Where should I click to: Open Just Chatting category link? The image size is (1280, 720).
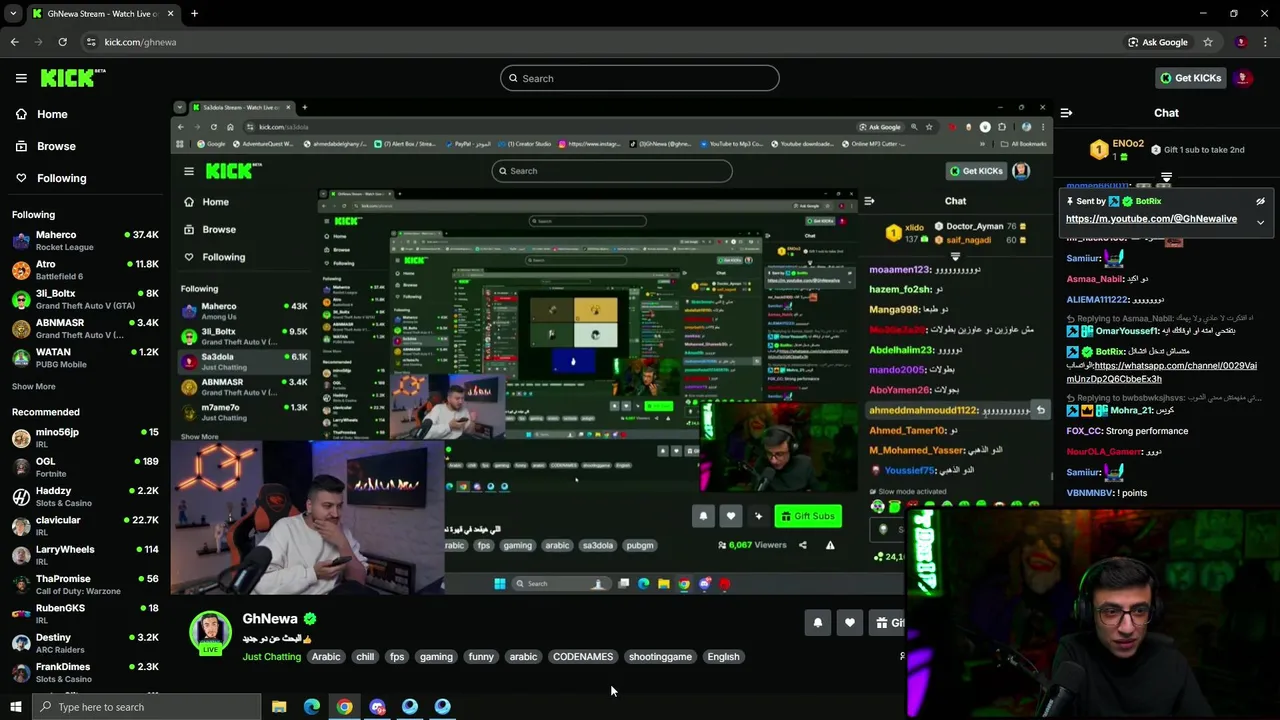pyautogui.click(x=271, y=657)
